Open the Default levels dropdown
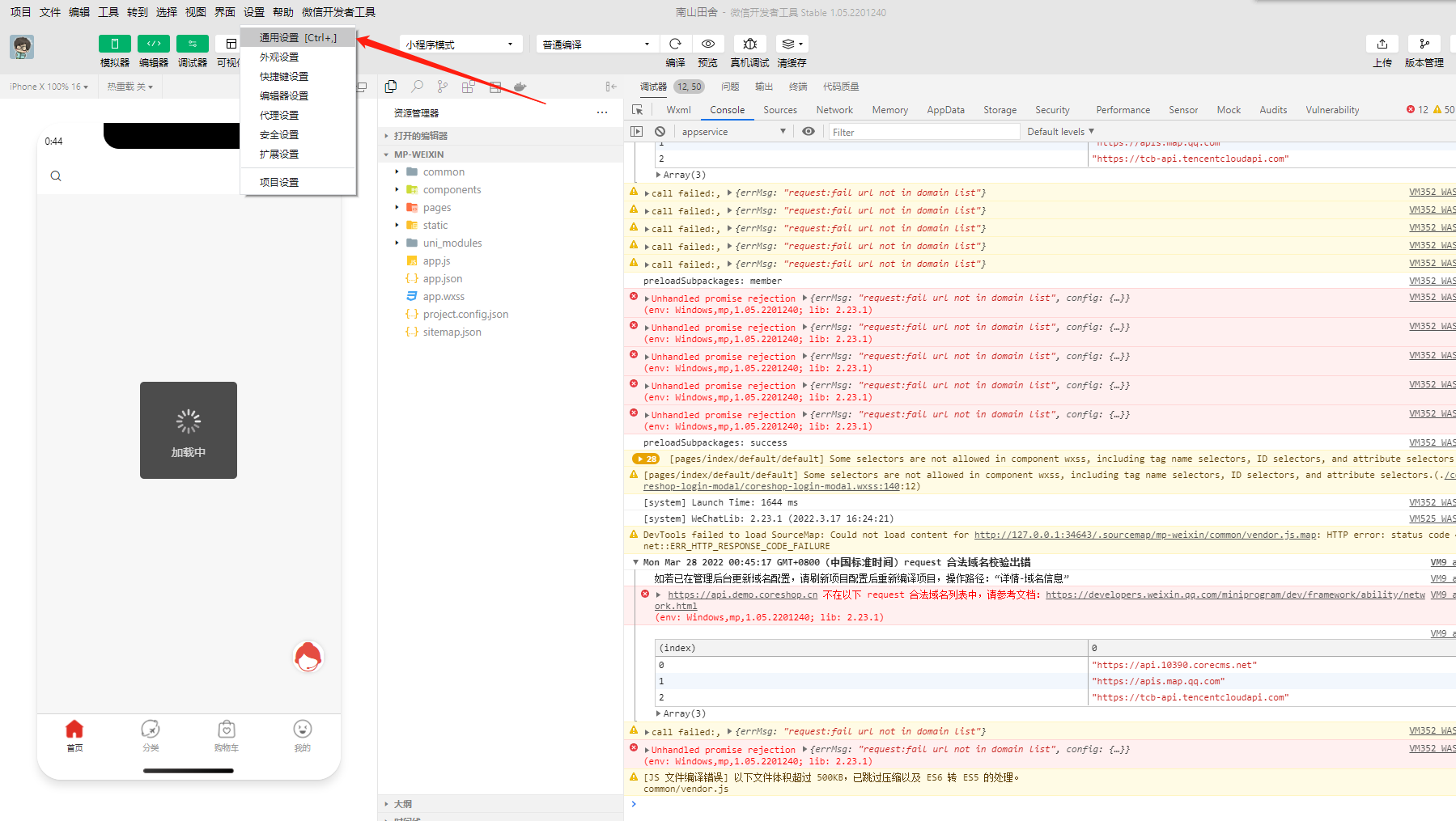Image resolution: width=1456 pixels, height=821 pixels. pos(1060,131)
